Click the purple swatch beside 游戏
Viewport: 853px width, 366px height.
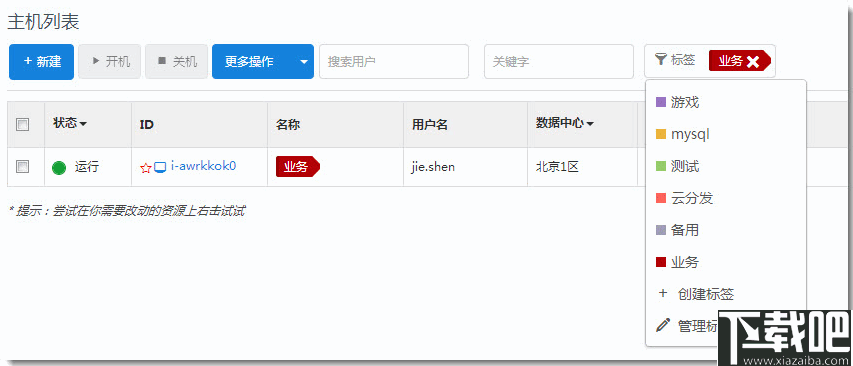click(661, 102)
